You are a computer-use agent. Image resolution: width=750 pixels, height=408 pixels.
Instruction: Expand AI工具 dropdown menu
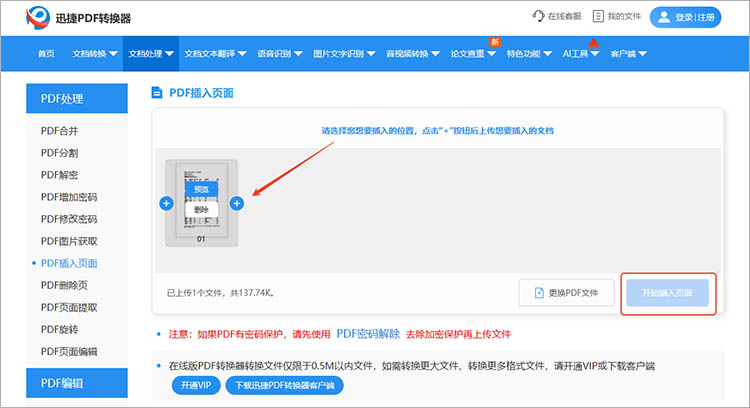click(x=581, y=54)
